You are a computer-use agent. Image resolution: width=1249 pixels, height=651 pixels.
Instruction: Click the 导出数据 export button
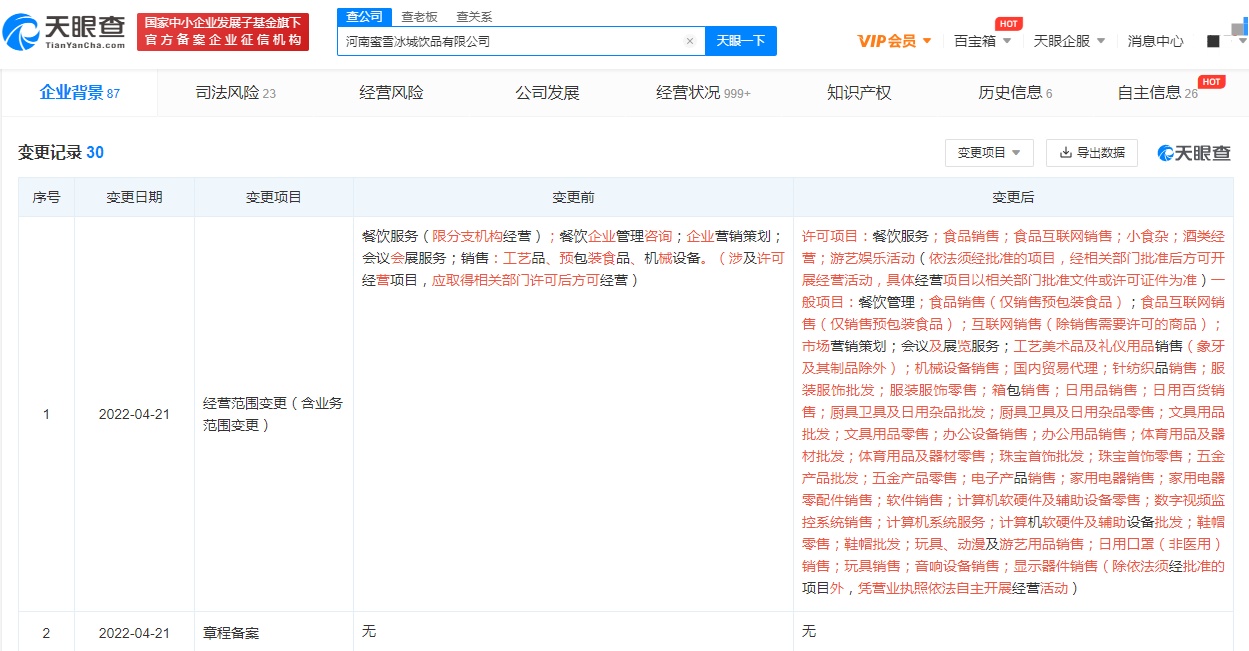pyautogui.click(x=1092, y=153)
